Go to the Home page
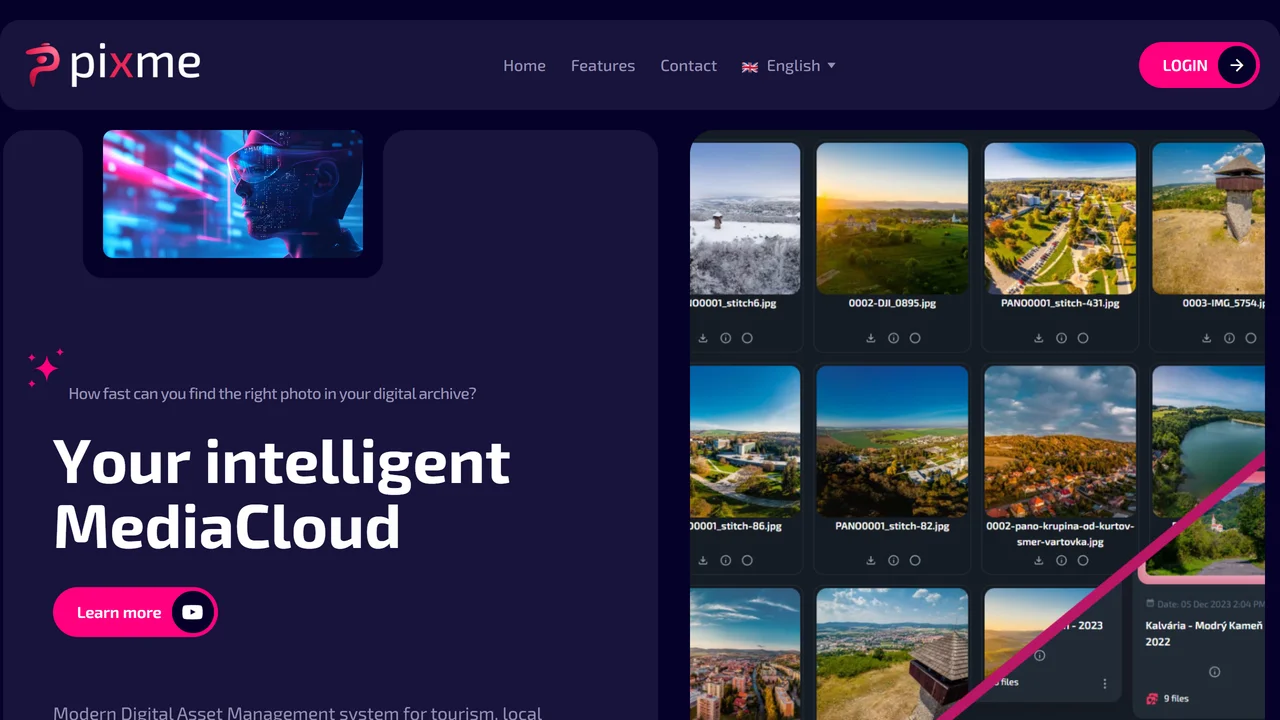1280x720 pixels. (524, 66)
